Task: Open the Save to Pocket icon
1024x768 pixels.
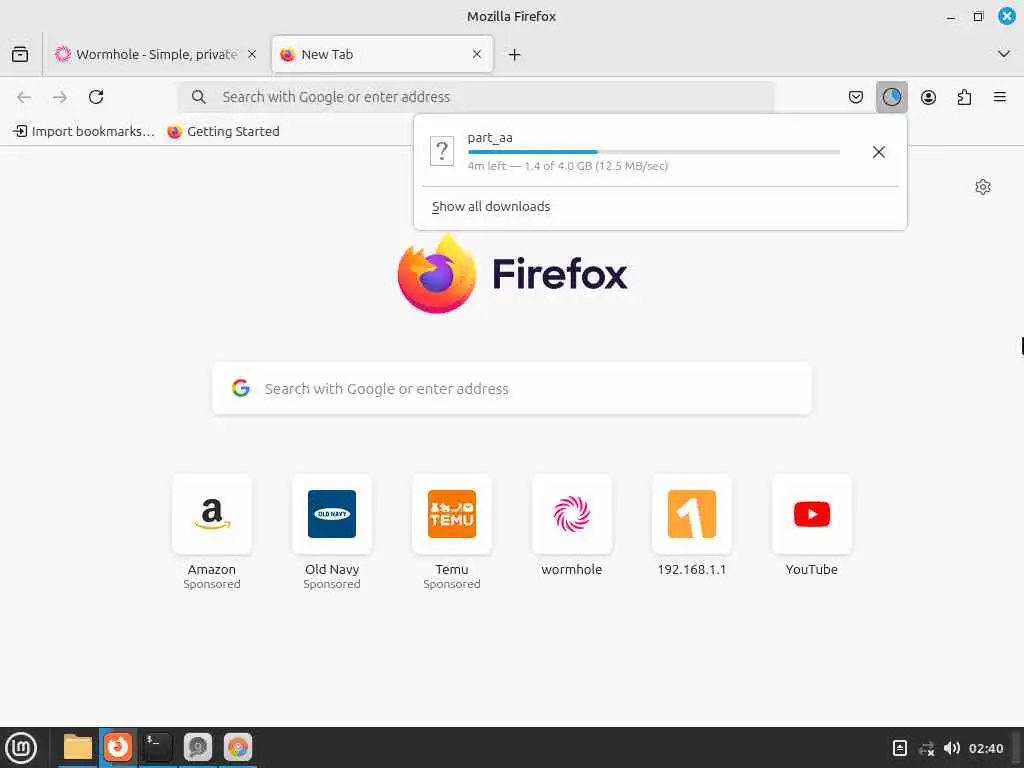Action: pos(856,97)
